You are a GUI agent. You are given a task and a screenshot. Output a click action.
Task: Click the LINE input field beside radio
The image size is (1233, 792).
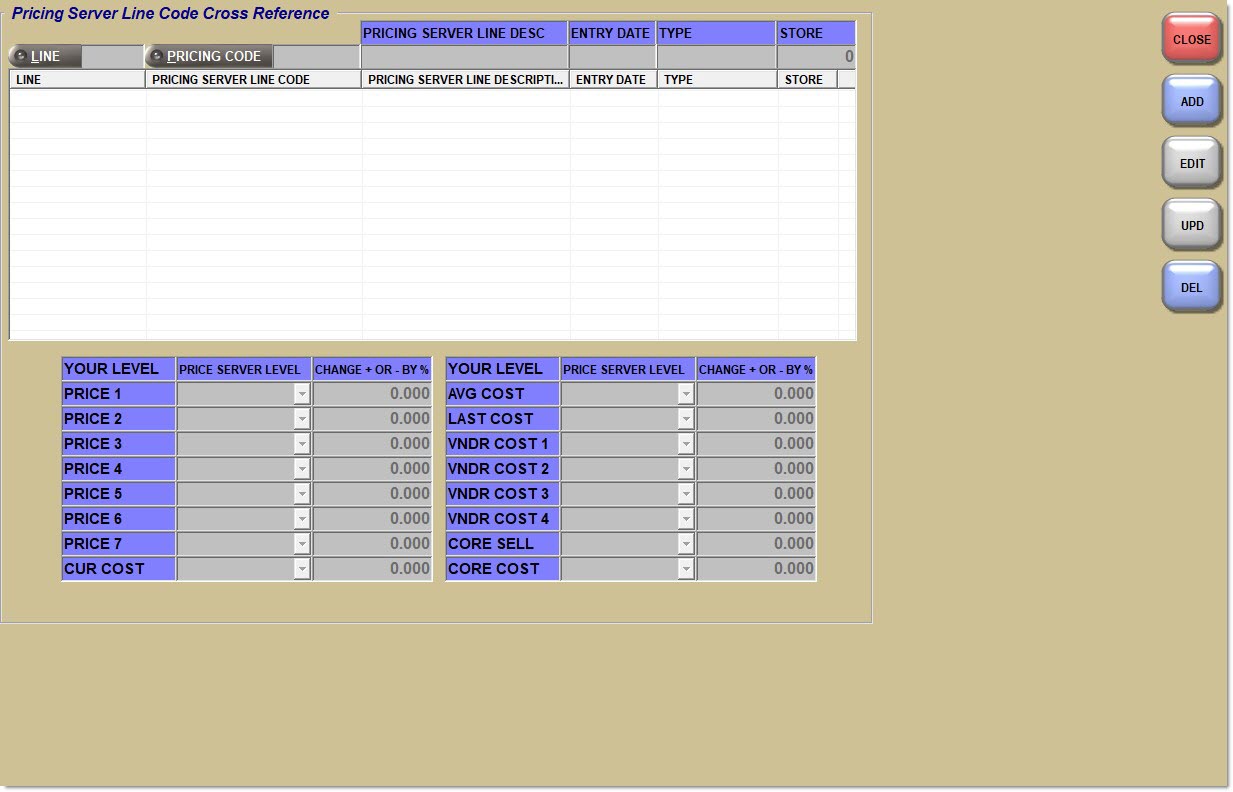click(x=113, y=57)
